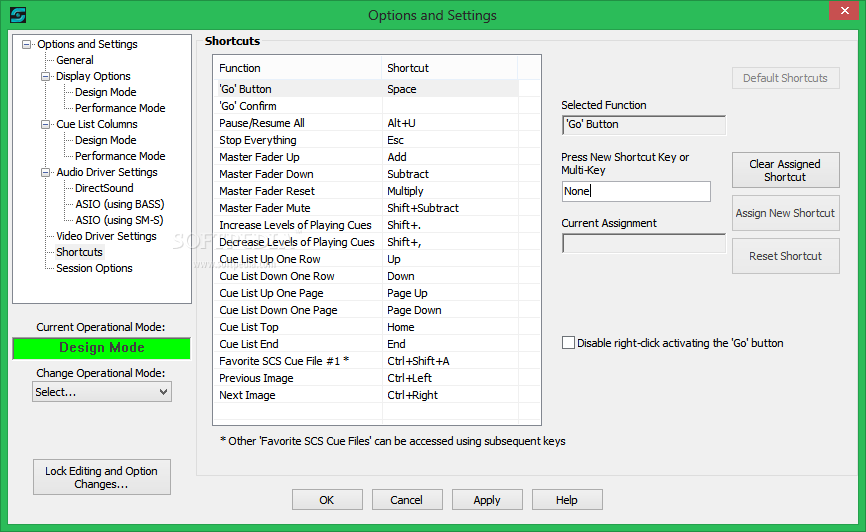Click the SCS app icon in title bar
Viewport: 866px width, 532px height.
coord(18,15)
